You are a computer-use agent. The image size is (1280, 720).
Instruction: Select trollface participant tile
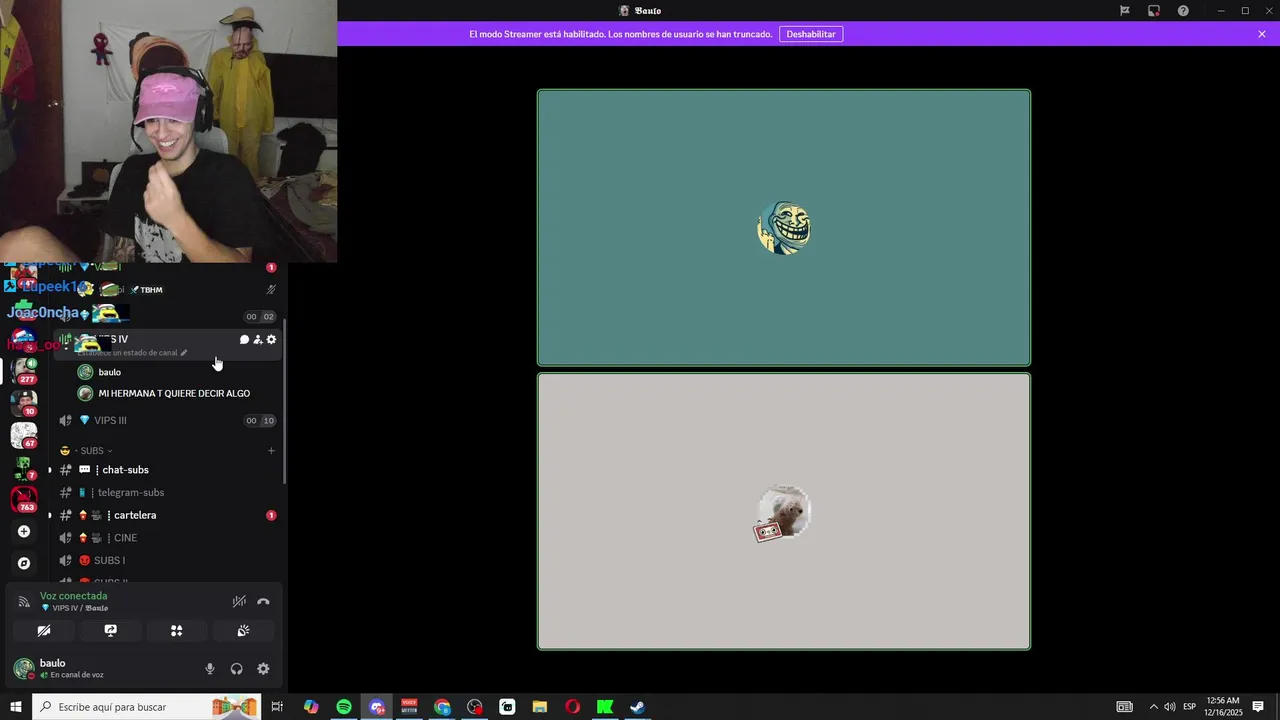pyautogui.click(x=784, y=228)
